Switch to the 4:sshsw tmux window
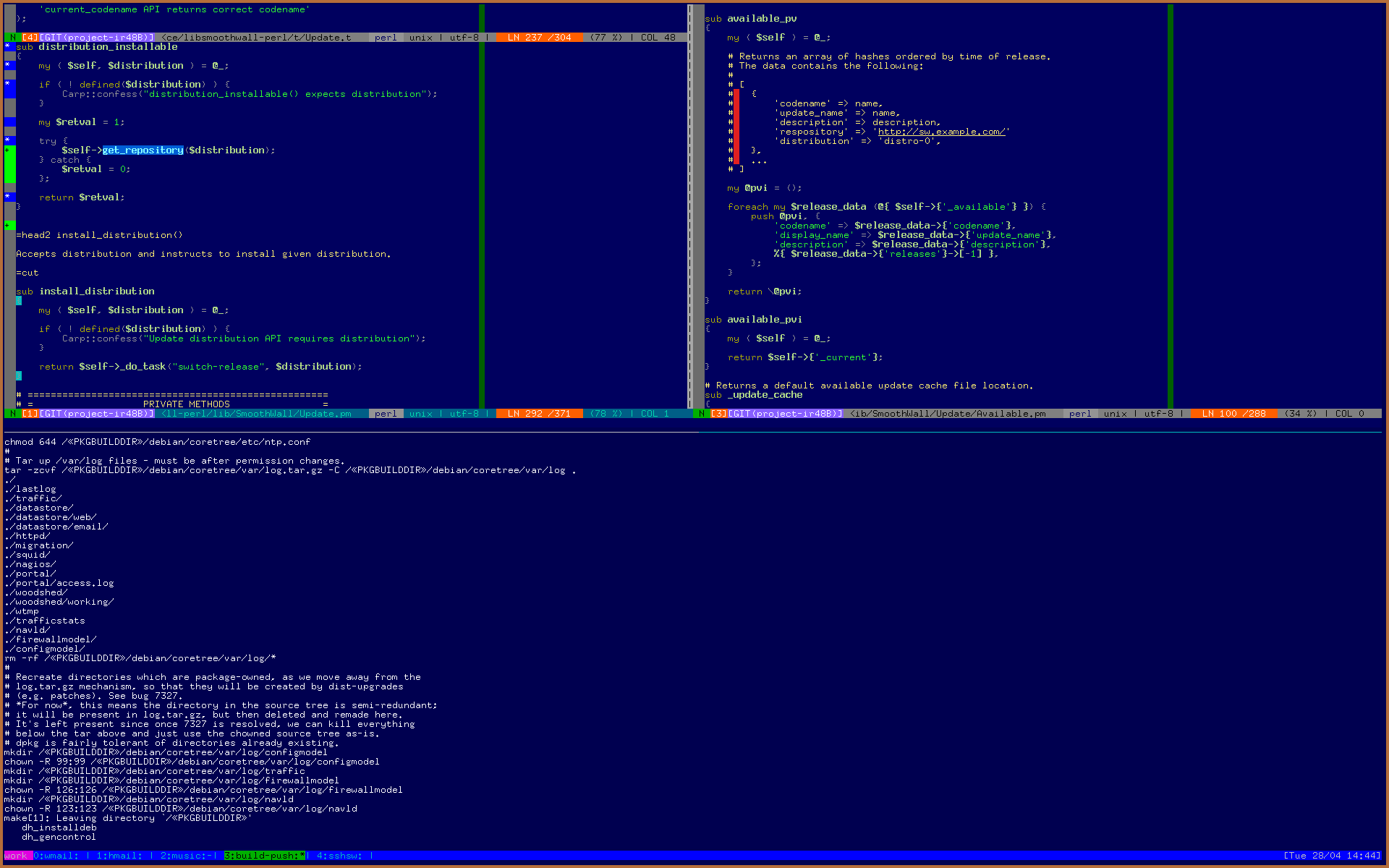The height and width of the screenshot is (868, 1389). pos(339,855)
